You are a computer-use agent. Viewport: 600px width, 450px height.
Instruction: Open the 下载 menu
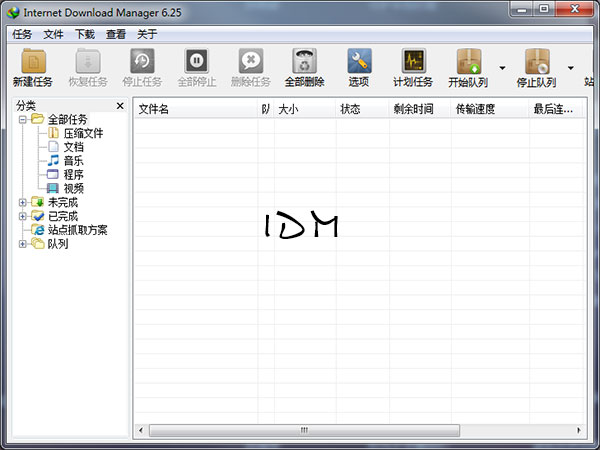85,34
